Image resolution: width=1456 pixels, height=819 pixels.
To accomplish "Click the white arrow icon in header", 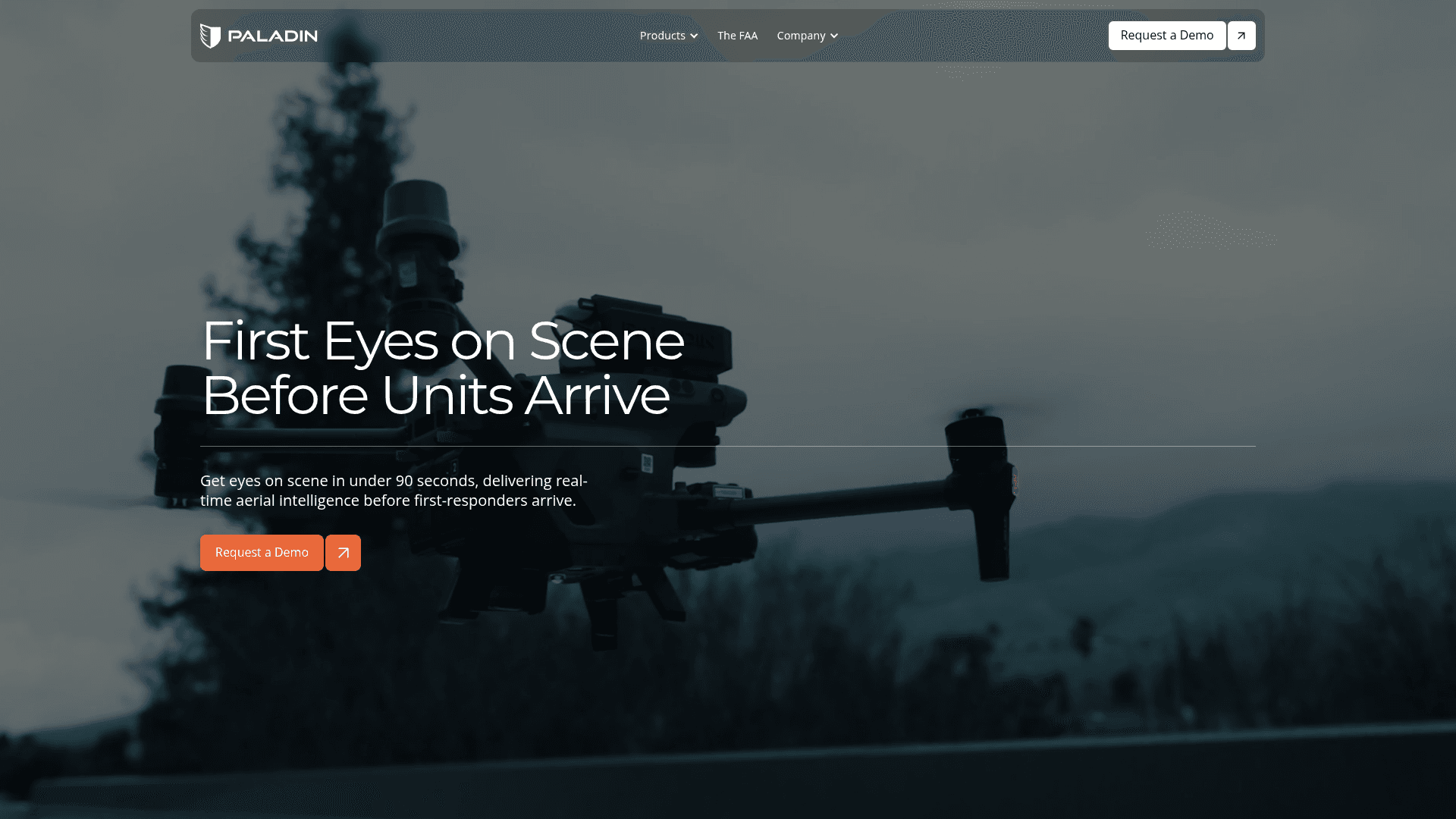I will [1241, 36].
